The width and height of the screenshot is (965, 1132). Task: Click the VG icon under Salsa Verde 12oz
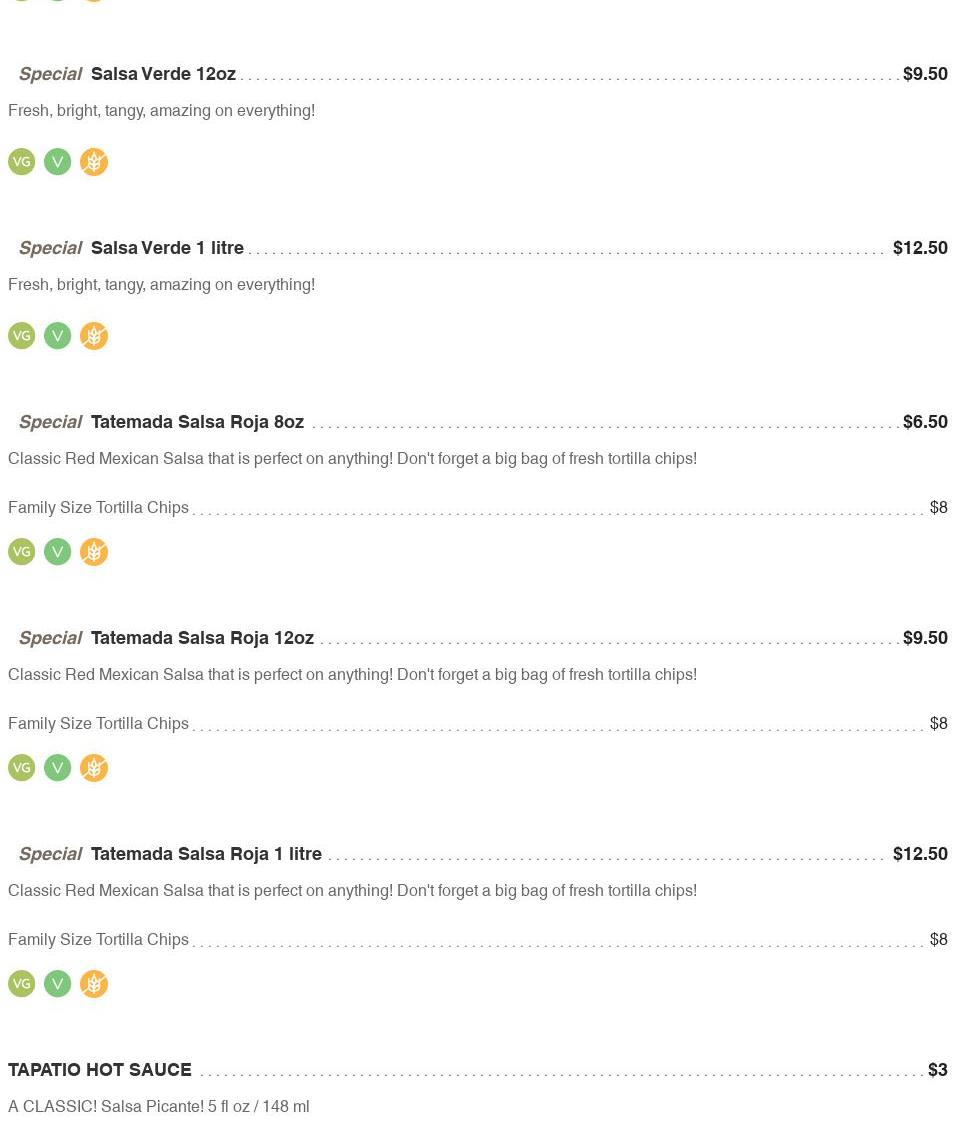pos(21,162)
